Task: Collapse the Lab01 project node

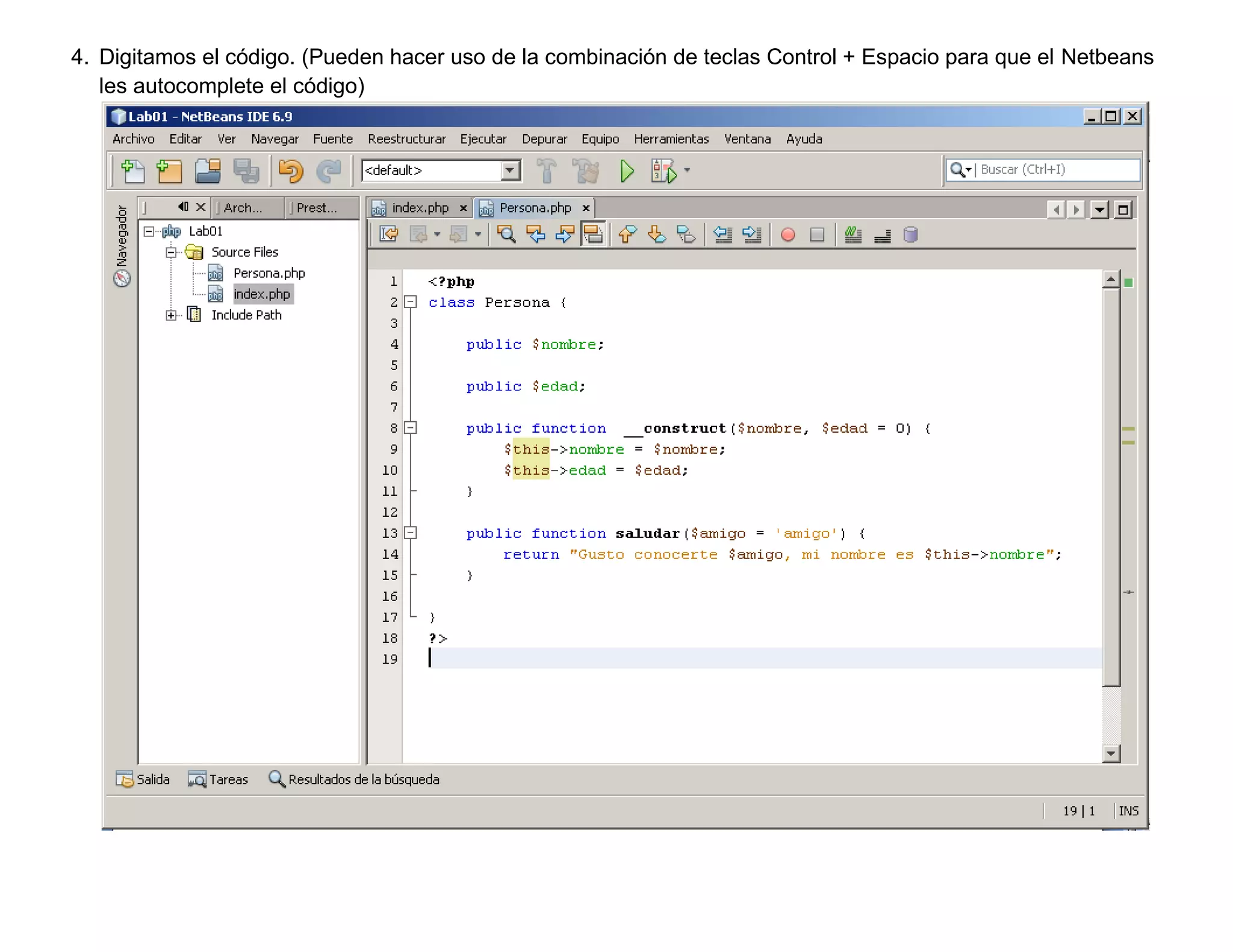Action: 149,231
